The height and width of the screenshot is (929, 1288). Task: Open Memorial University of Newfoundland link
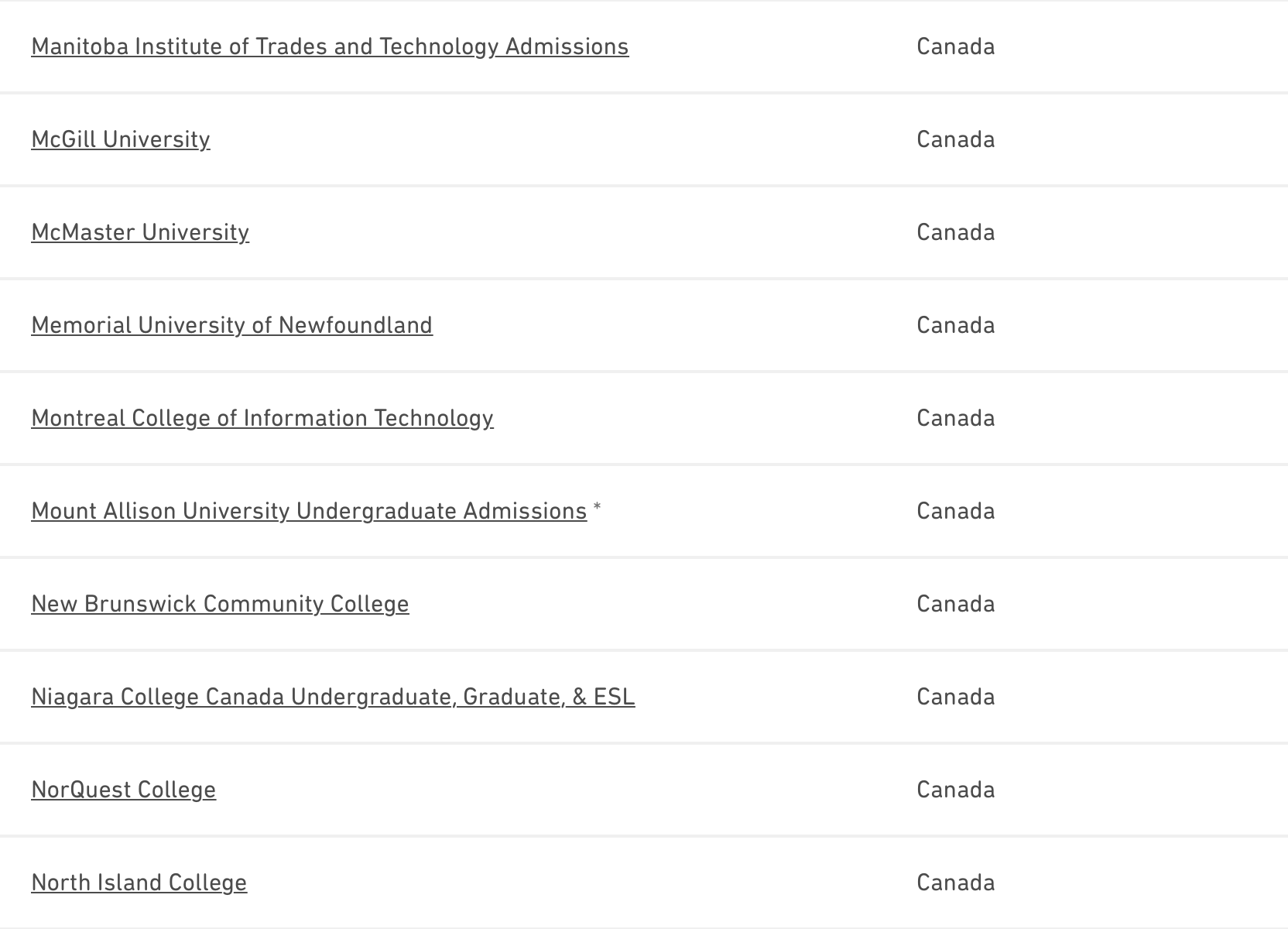coord(231,325)
